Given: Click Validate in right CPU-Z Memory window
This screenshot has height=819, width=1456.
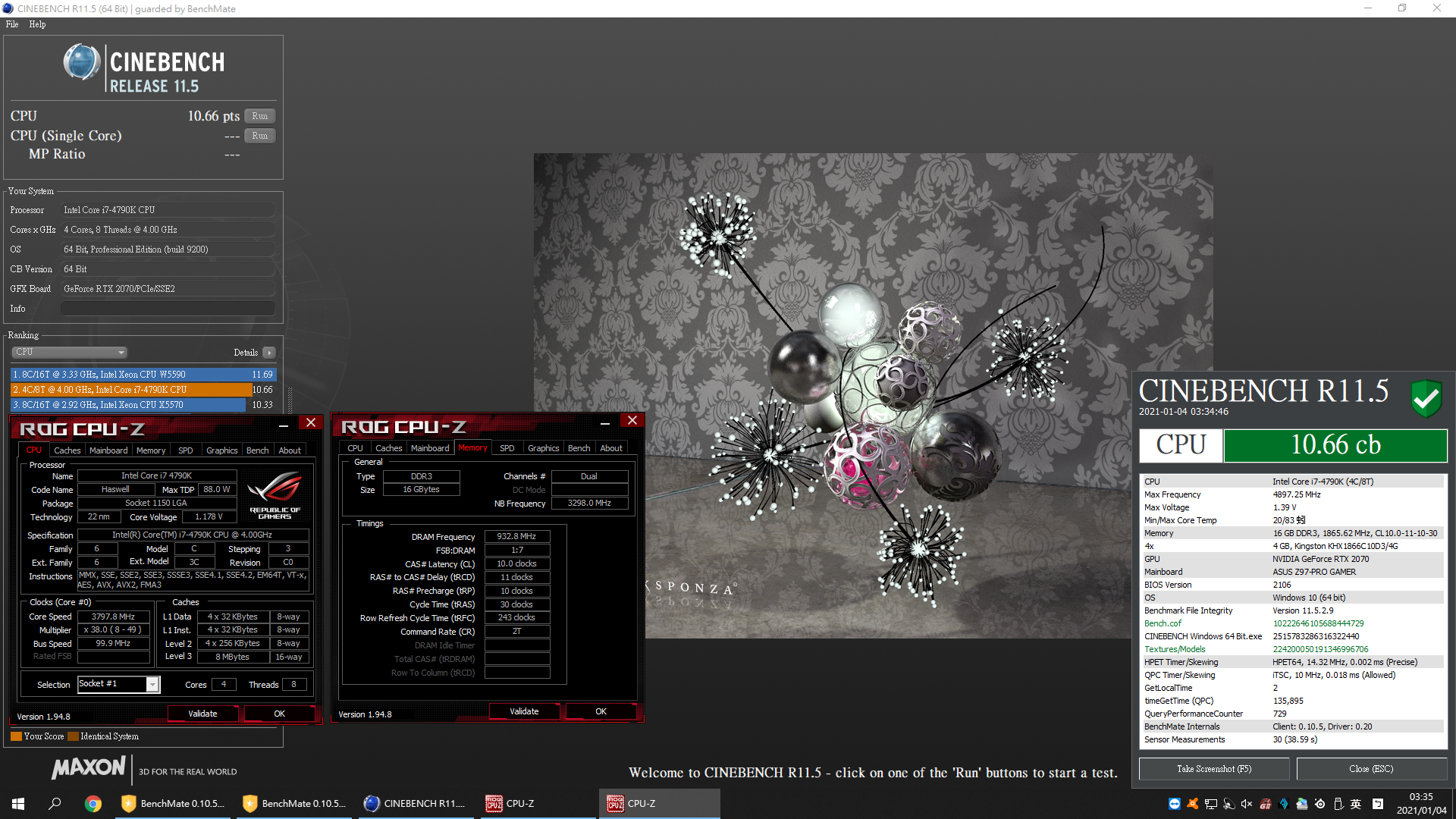Looking at the screenshot, I should (524, 711).
